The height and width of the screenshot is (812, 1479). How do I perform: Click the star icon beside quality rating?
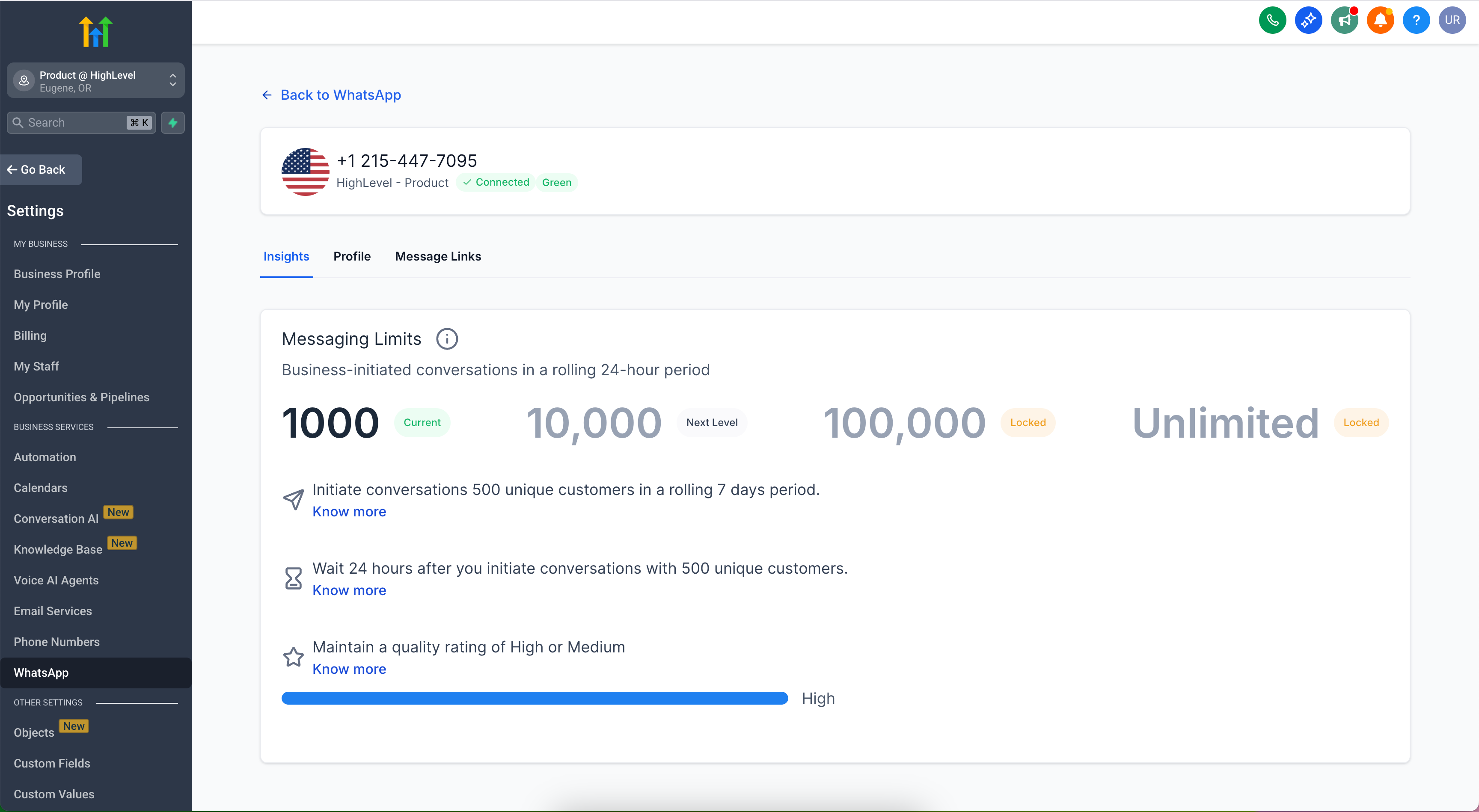(294, 657)
